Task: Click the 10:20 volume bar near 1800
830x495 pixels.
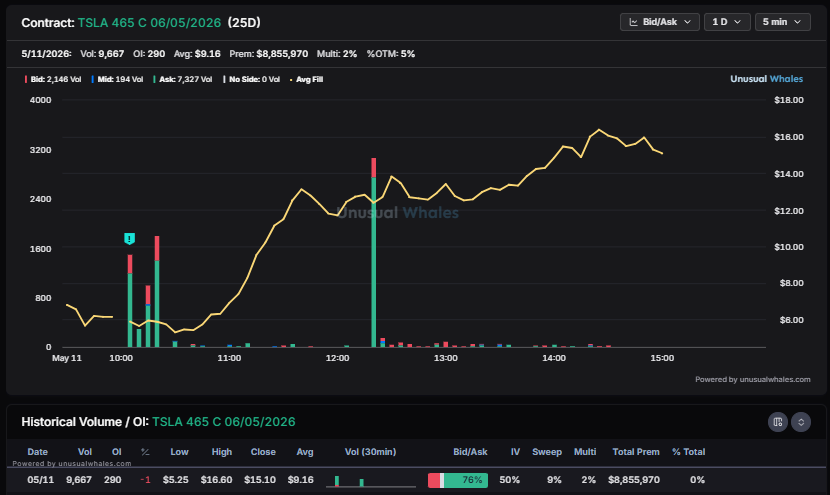Action: pos(157,292)
